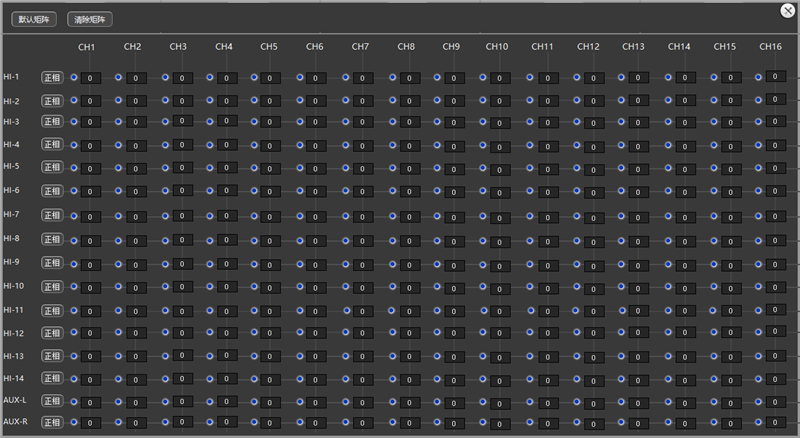Enable the HI-6 to CH13 routing dot
This screenshot has height=438, width=800.
tap(620, 190)
